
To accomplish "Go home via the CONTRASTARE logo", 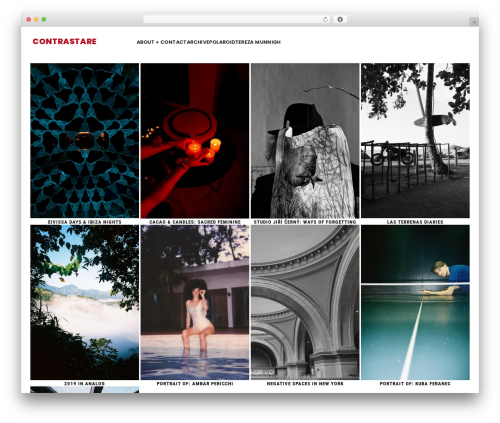I will [x=65, y=41].
